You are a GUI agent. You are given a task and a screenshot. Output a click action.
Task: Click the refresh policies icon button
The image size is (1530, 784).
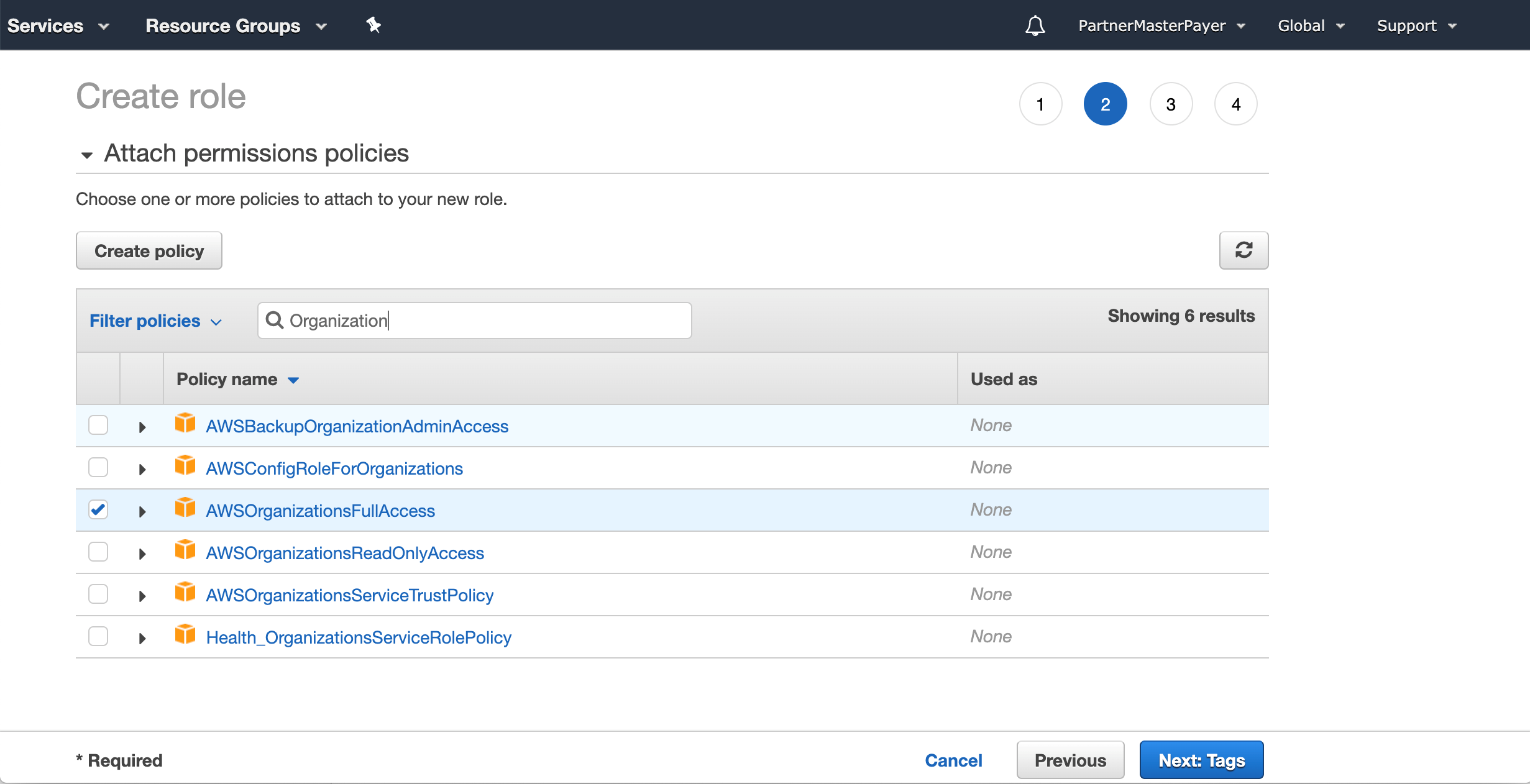[x=1243, y=250]
